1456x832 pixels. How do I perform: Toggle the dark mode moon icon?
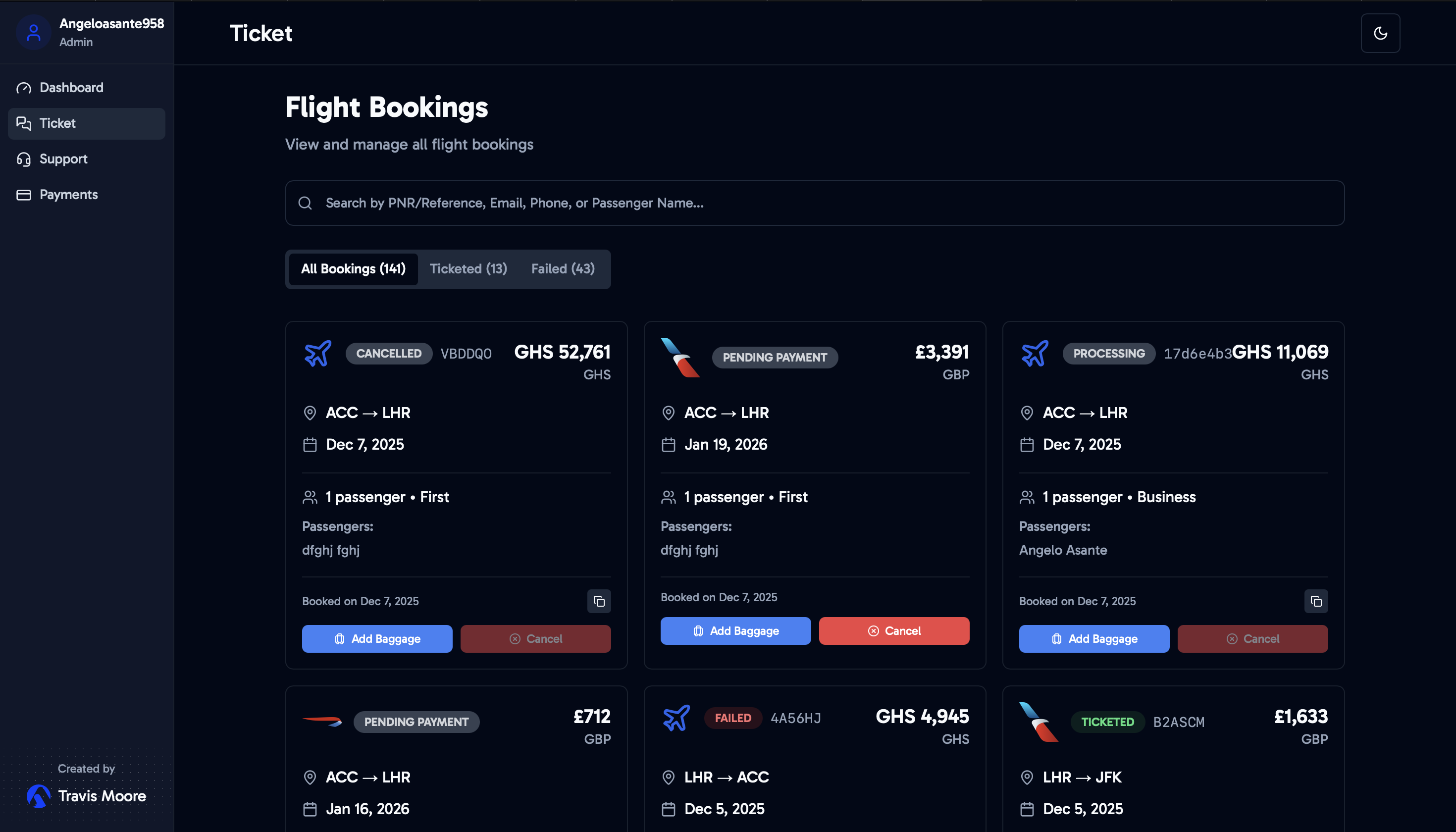[x=1380, y=33]
